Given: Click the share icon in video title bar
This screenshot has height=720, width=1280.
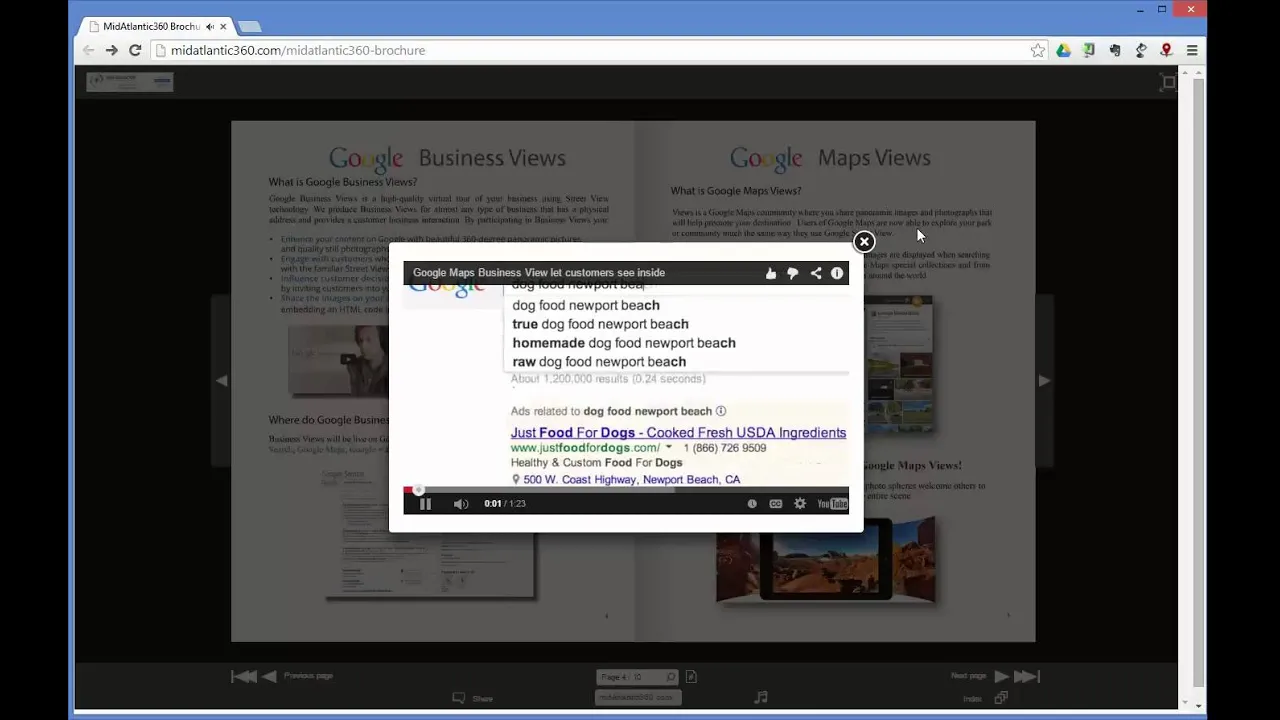Looking at the screenshot, I should click(x=816, y=273).
